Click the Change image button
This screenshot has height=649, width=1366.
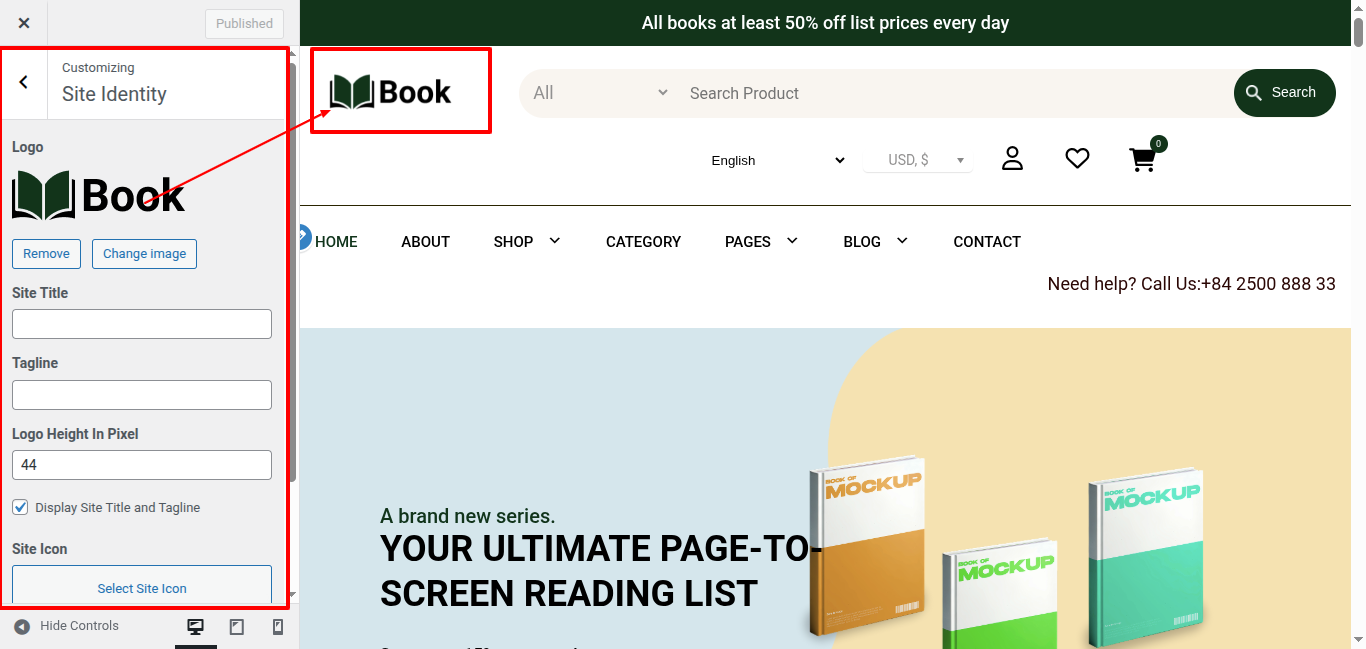(144, 254)
